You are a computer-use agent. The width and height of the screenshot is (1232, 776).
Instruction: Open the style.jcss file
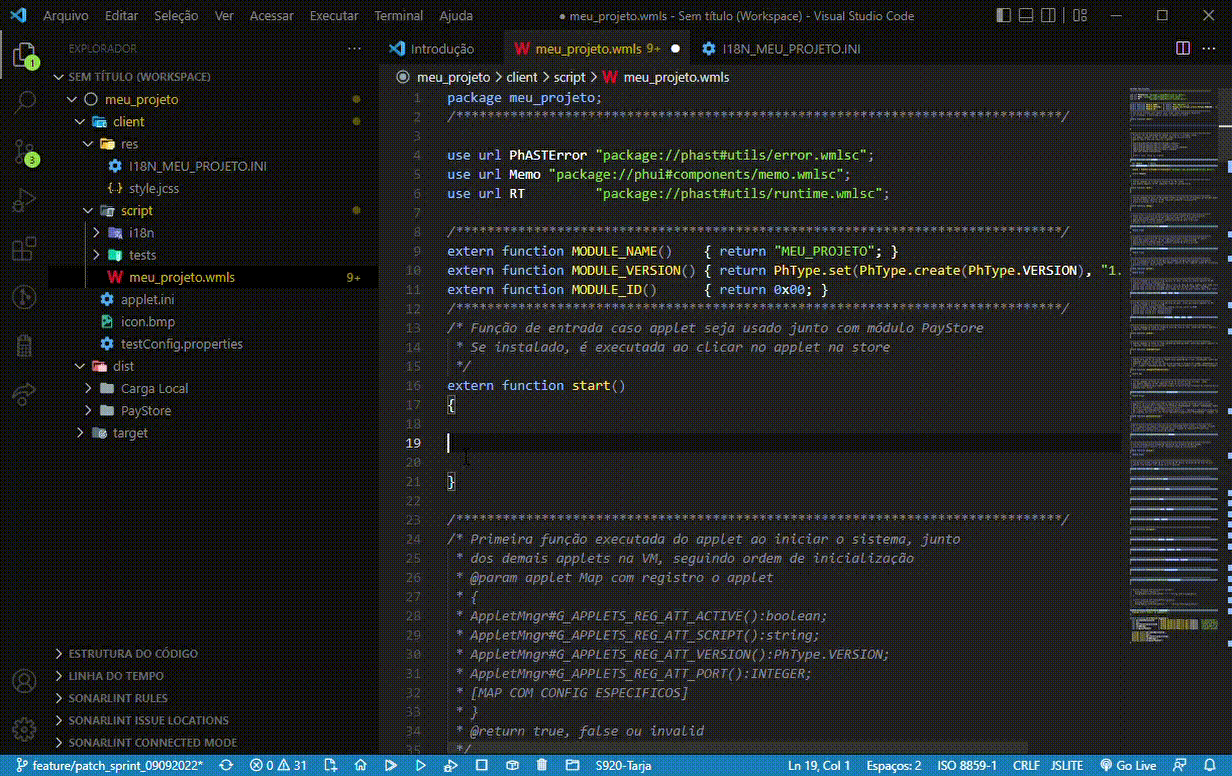[x=154, y=188]
